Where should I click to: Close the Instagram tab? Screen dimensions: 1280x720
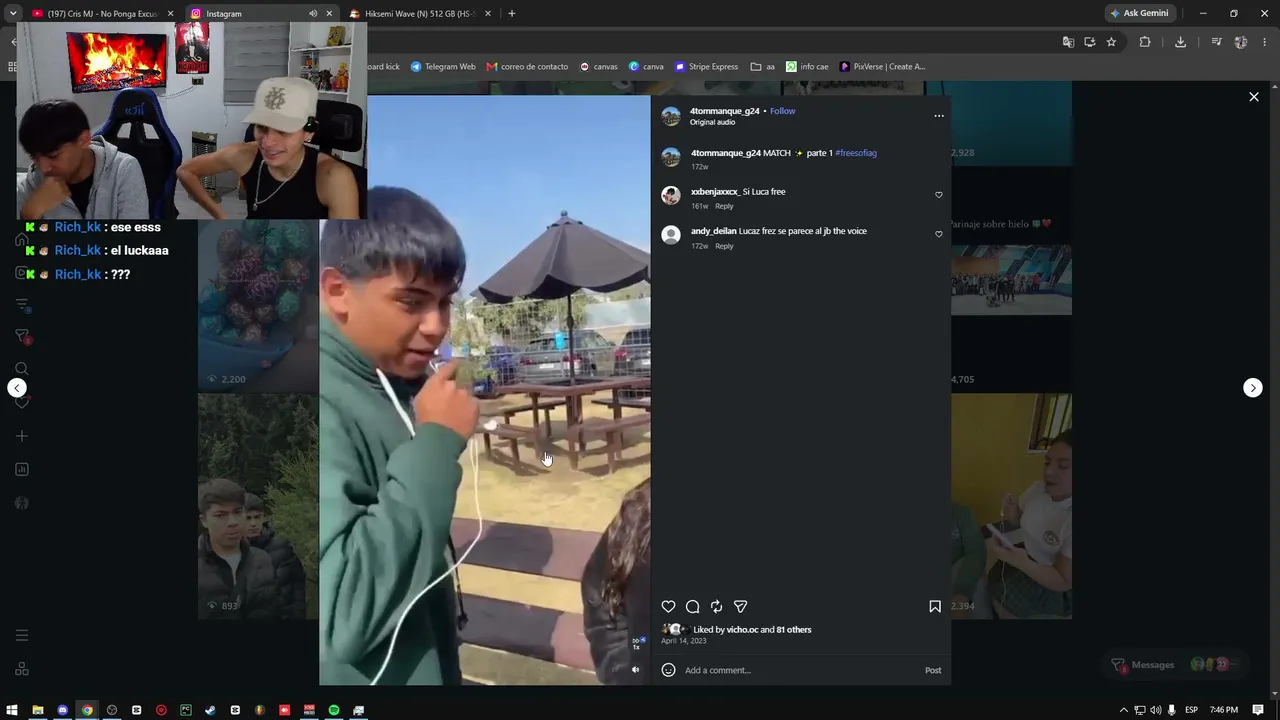point(329,14)
